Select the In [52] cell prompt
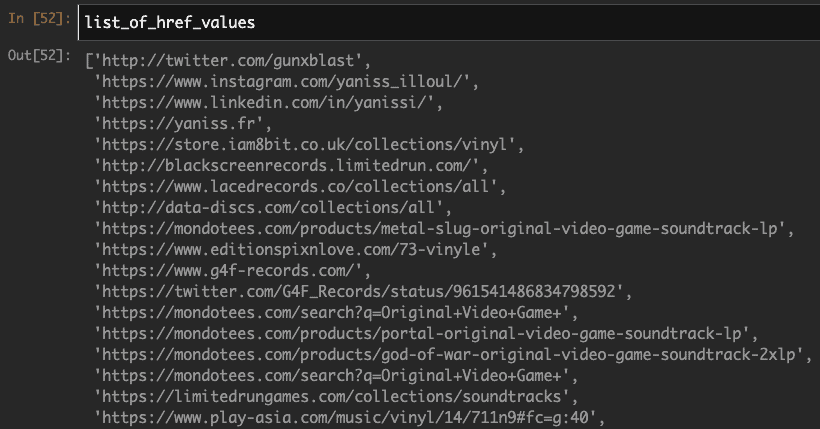The image size is (820, 429). coord(38,21)
